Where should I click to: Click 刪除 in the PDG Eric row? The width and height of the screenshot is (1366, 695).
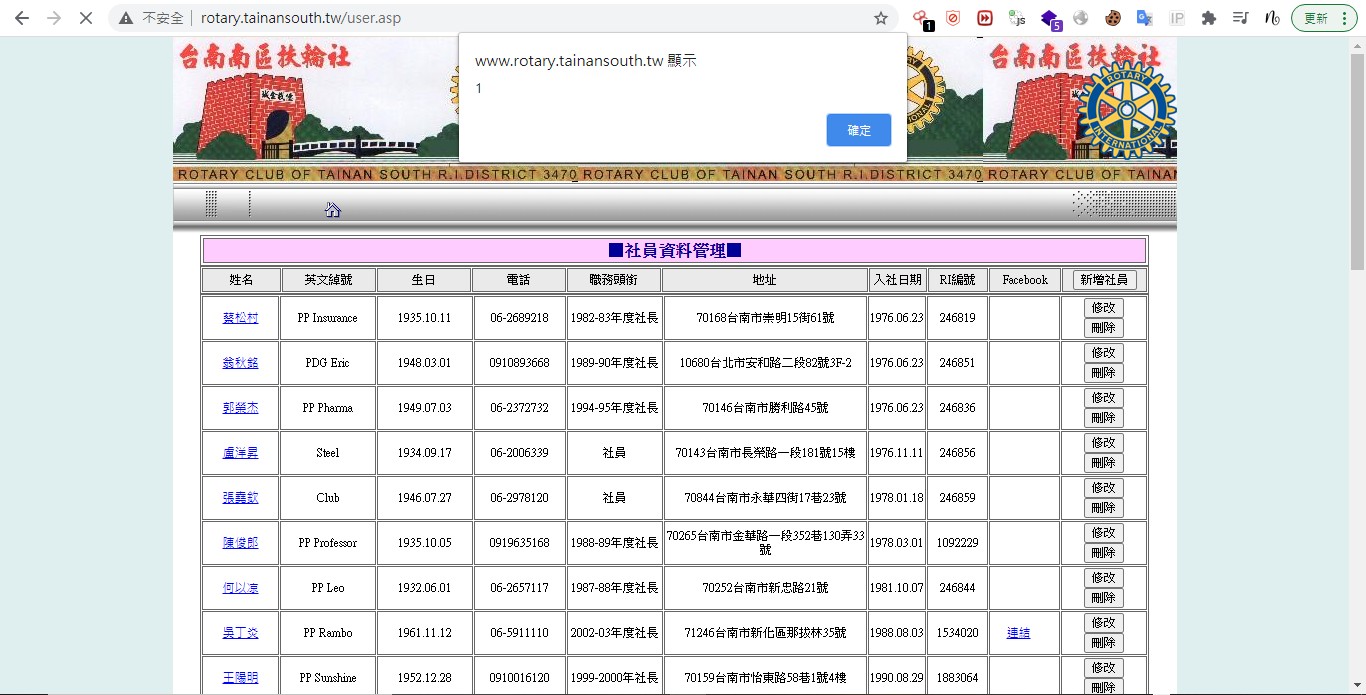click(x=1104, y=373)
